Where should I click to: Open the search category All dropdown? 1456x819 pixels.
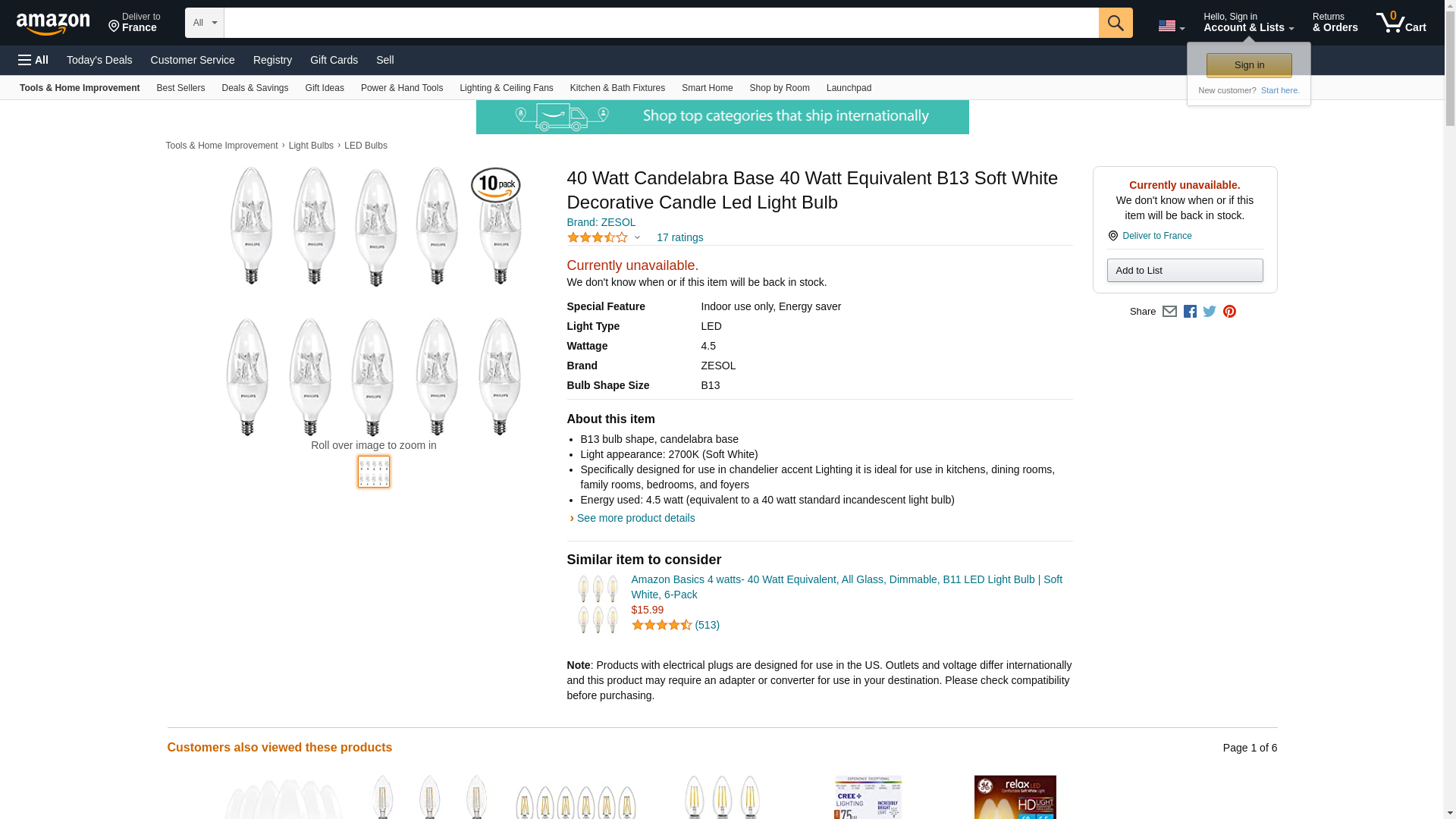click(204, 23)
